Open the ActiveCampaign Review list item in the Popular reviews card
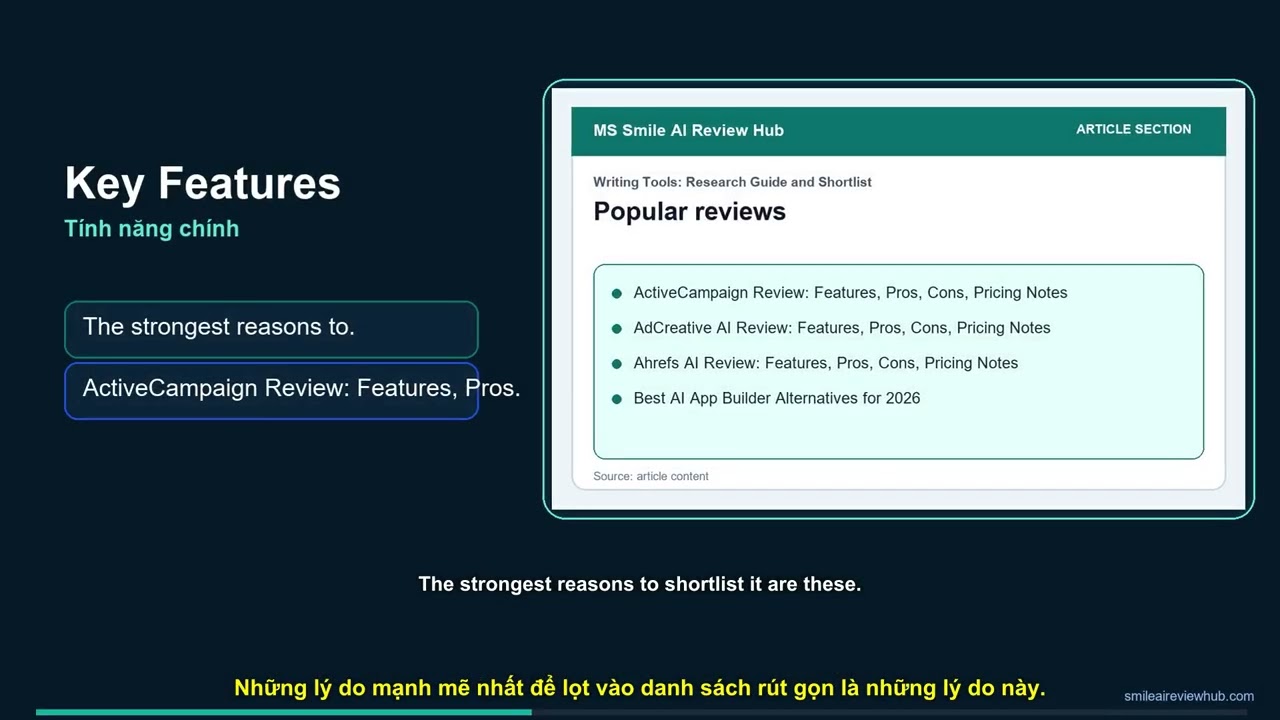Screen dimensions: 1280x720 [x=850, y=293]
